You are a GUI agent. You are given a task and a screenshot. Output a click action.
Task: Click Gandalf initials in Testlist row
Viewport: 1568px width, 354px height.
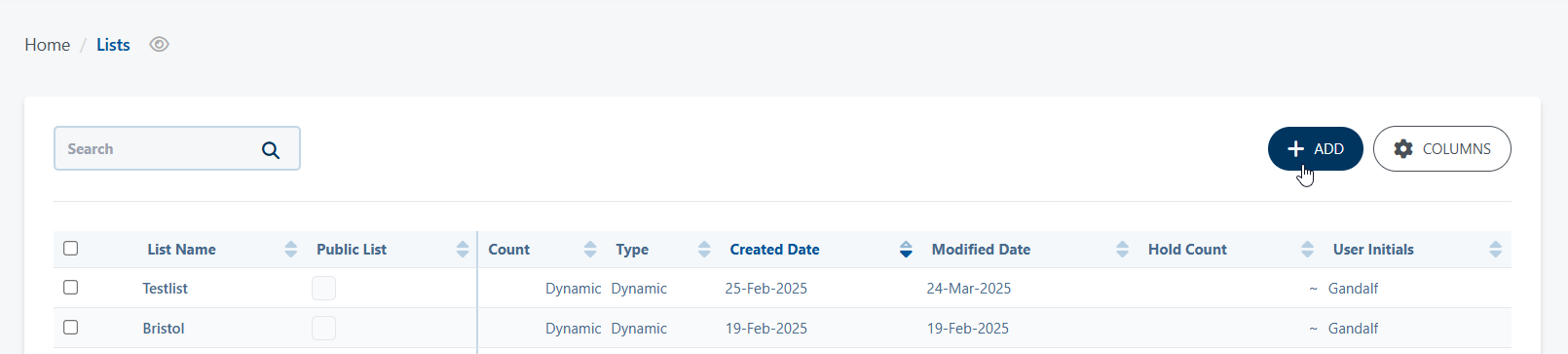click(1353, 289)
